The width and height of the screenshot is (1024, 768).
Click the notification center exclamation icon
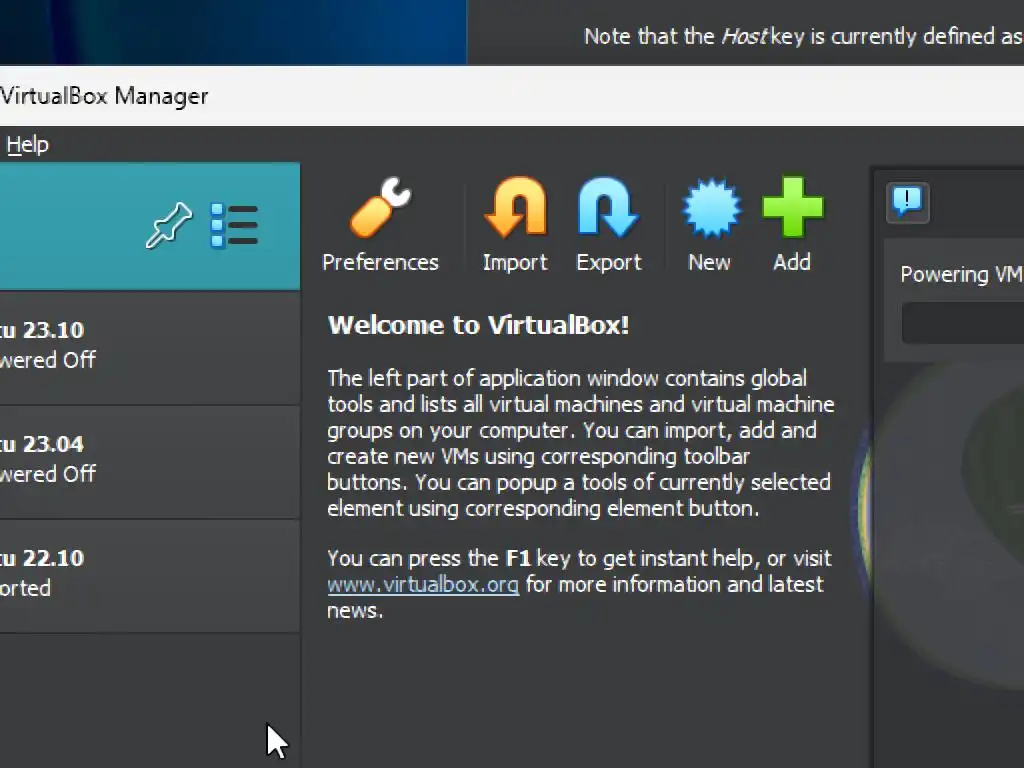tap(908, 202)
